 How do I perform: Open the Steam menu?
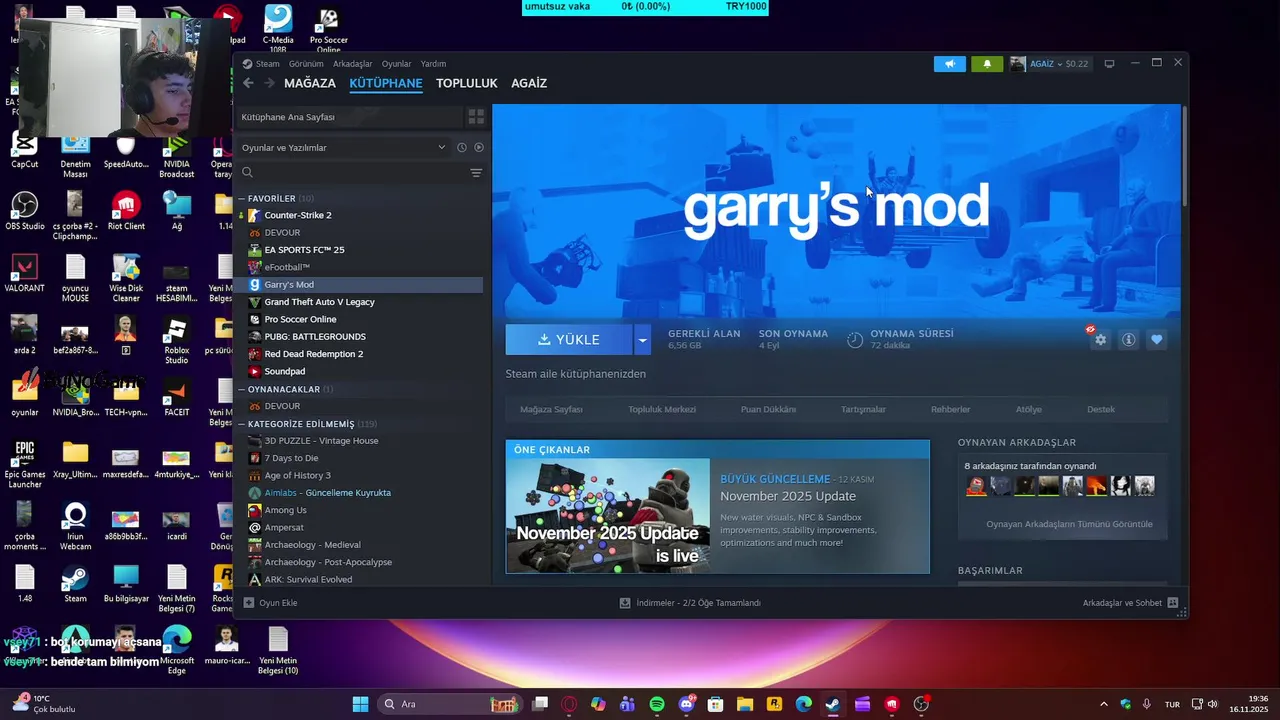[267, 64]
